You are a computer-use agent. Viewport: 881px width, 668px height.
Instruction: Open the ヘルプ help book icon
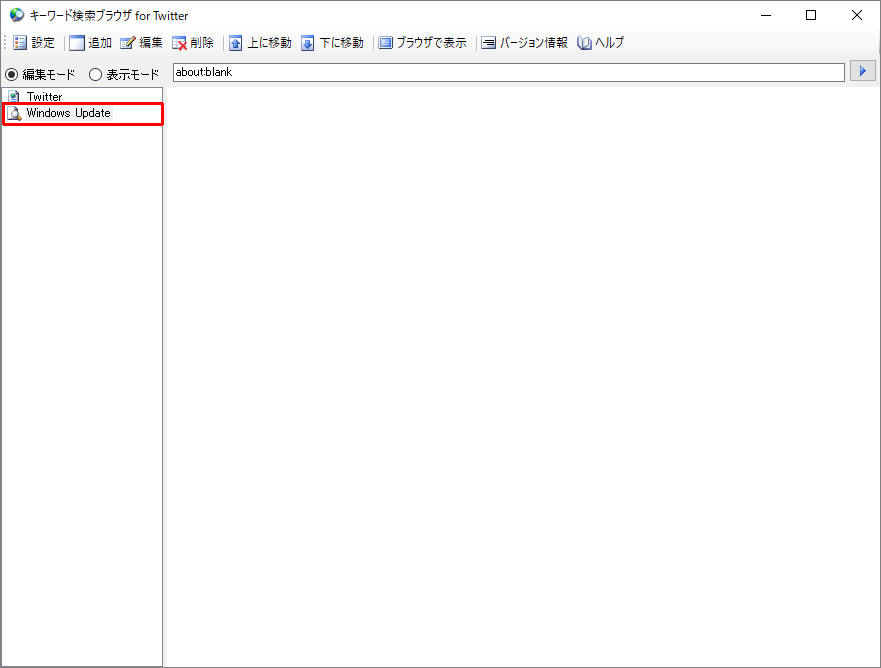click(584, 43)
